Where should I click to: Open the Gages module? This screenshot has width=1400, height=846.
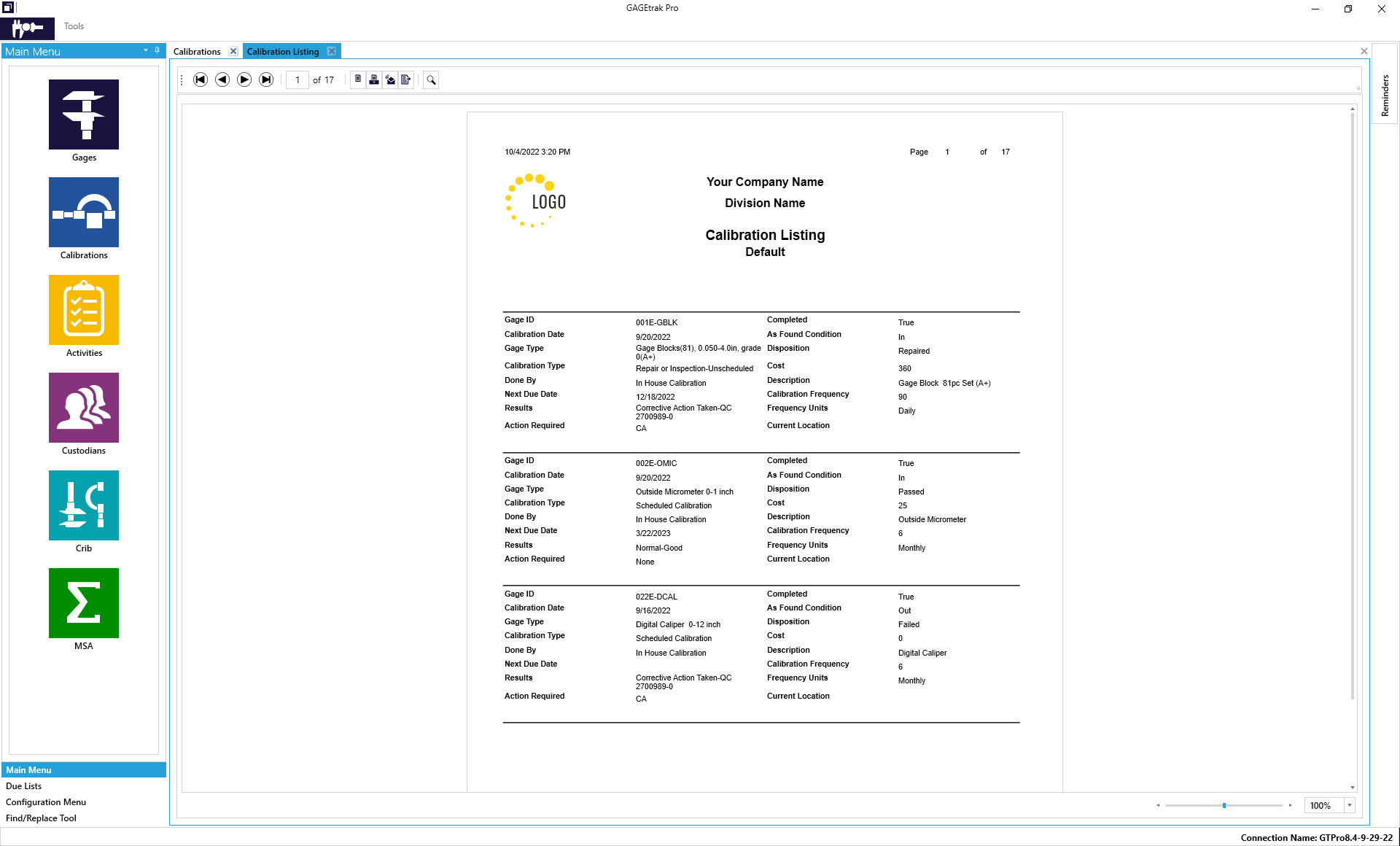click(84, 115)
